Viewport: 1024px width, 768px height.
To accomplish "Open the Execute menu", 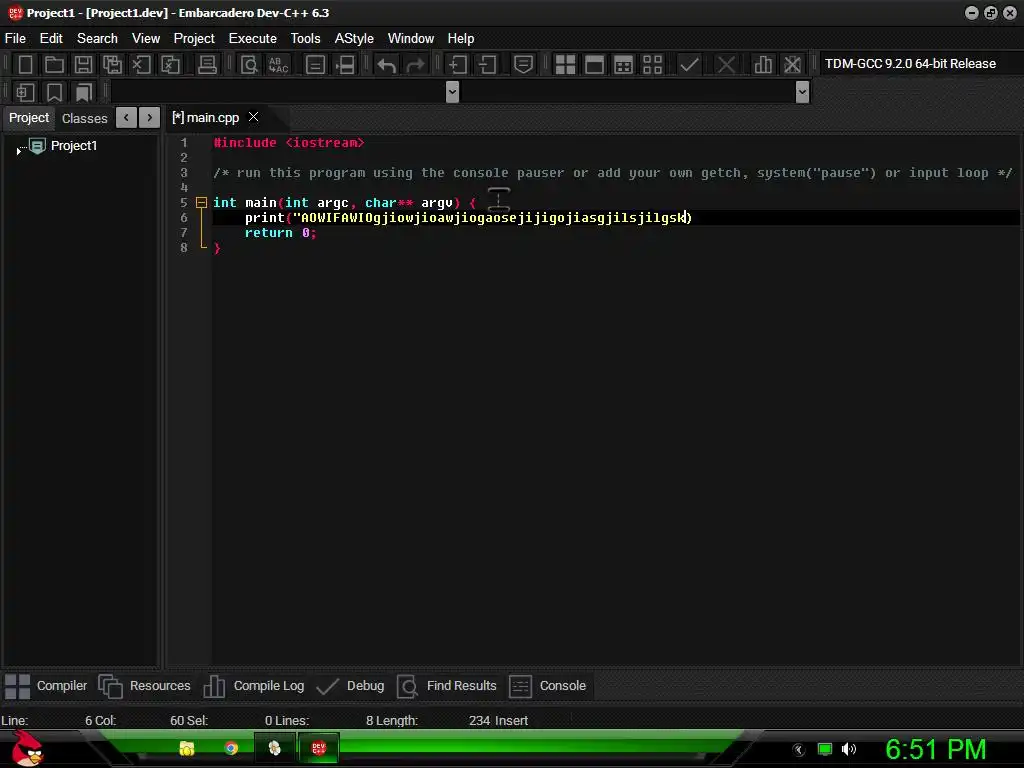I will tap(253, 39).
